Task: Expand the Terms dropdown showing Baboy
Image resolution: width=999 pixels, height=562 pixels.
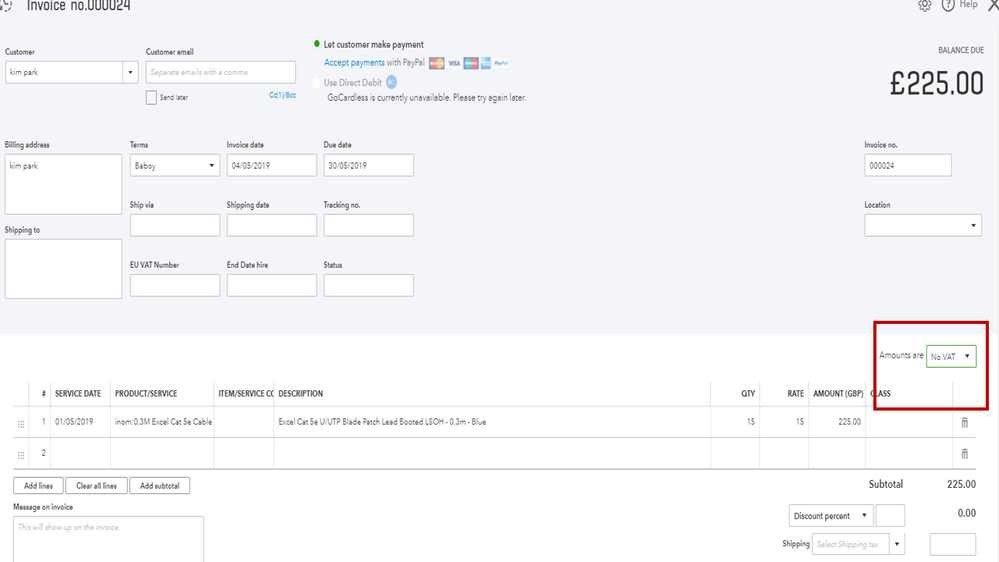Action: pos(175,166)
